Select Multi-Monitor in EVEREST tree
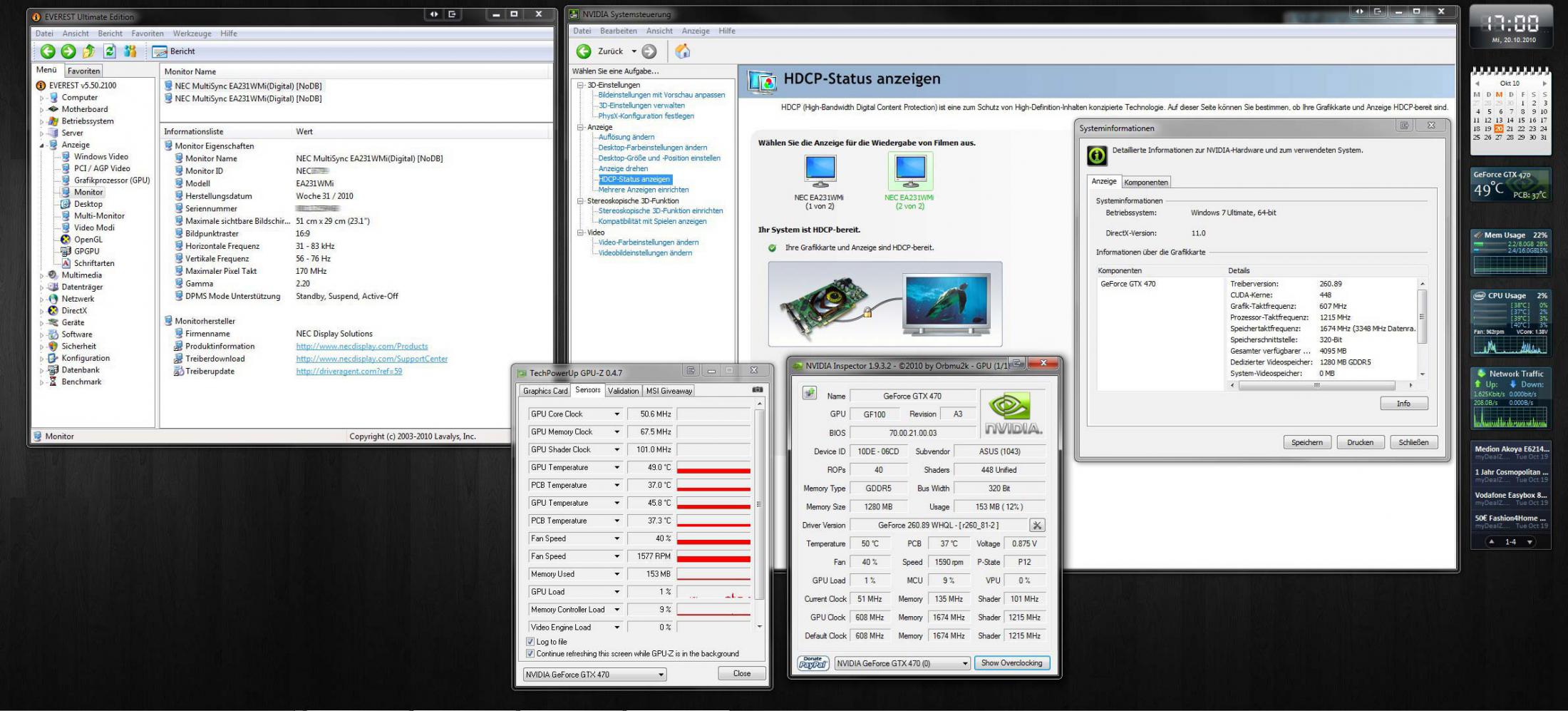1568x711 pixels. [99, 216]
